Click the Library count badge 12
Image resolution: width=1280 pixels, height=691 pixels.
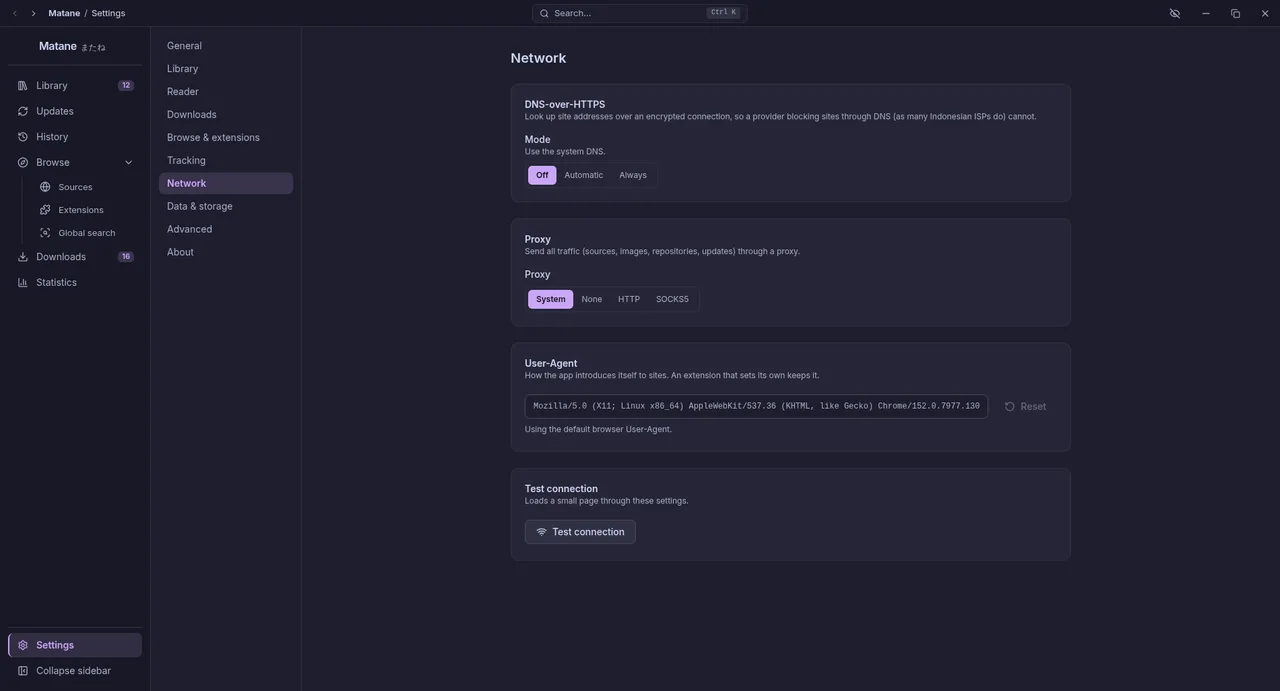pyautogui.click(x=126, y=86)
